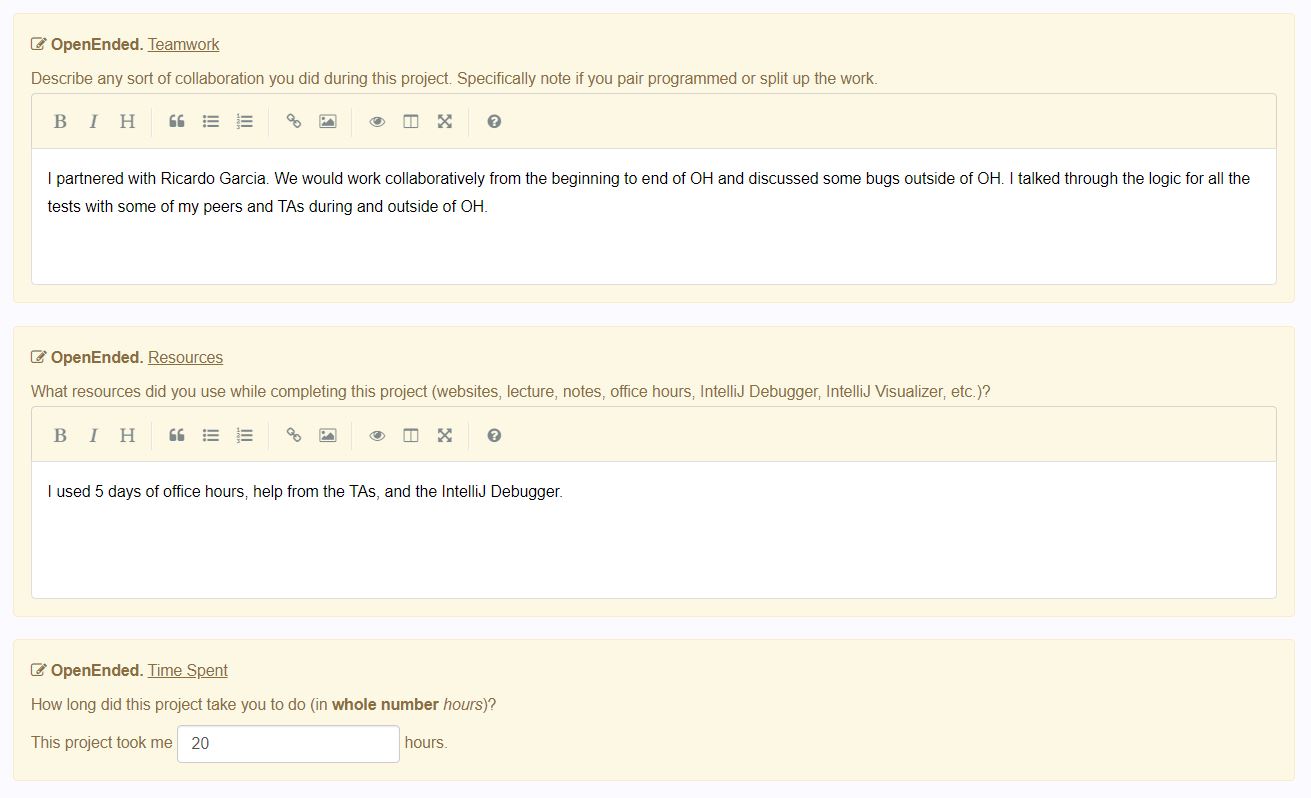Expand Teamwork editor to fullscreen
The image size is (1311, 798).
click(445, 121)
